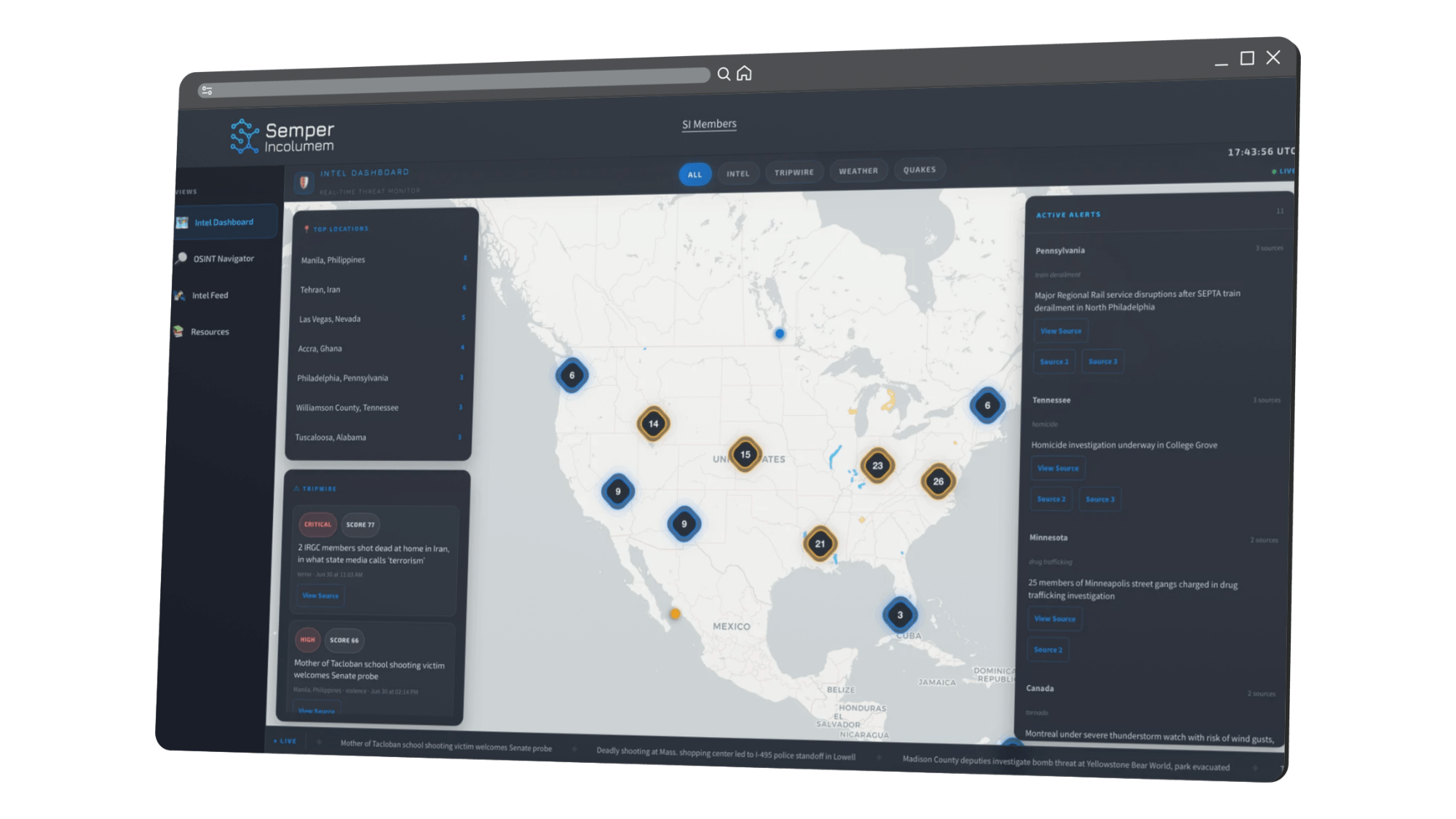Open Minneapolis street gangs alert headline
This screenshot has width=1456, height=819.
pyautogui.click(x=1132, y=590)
